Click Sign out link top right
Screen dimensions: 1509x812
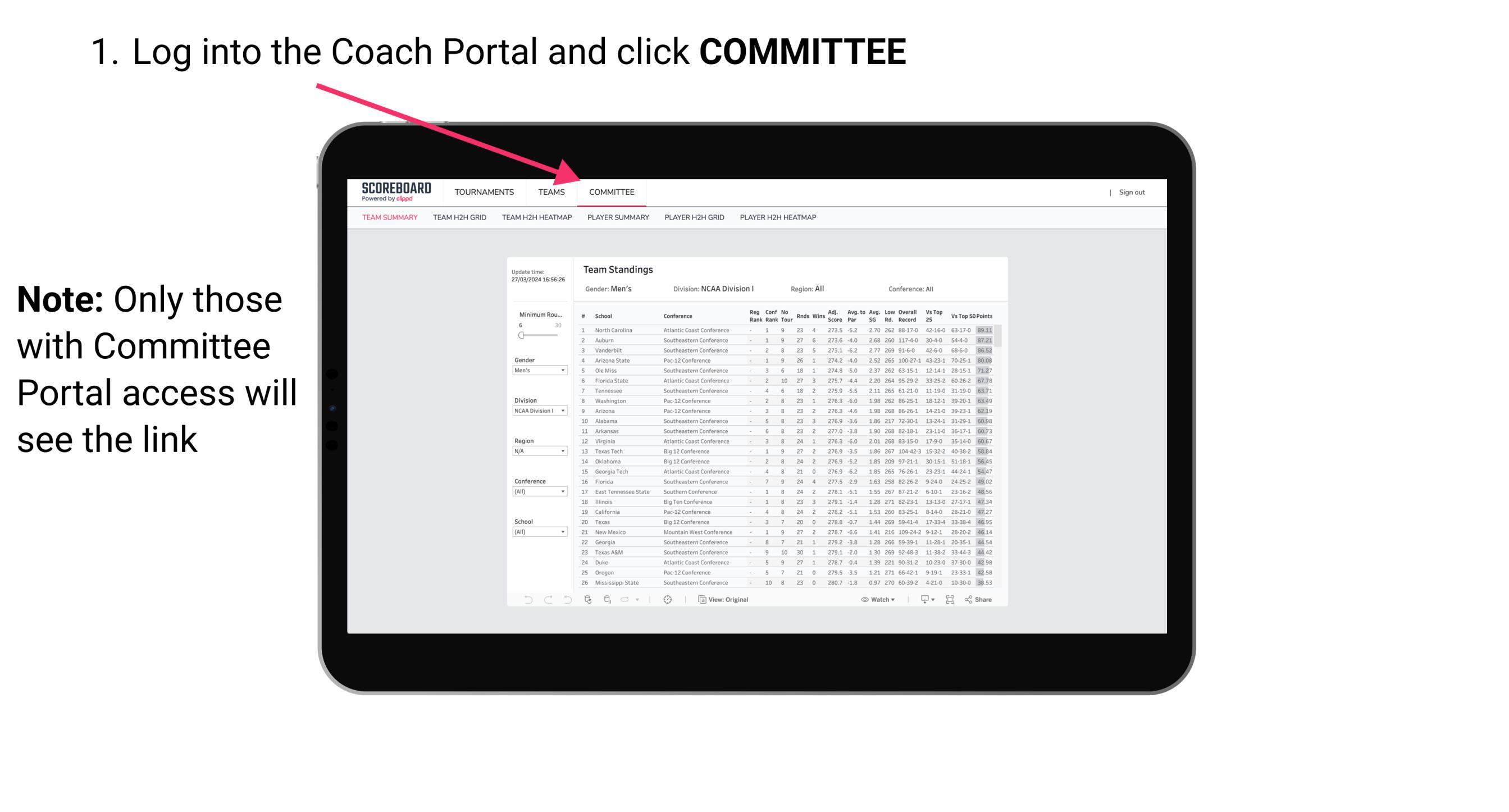[1131, 193]
